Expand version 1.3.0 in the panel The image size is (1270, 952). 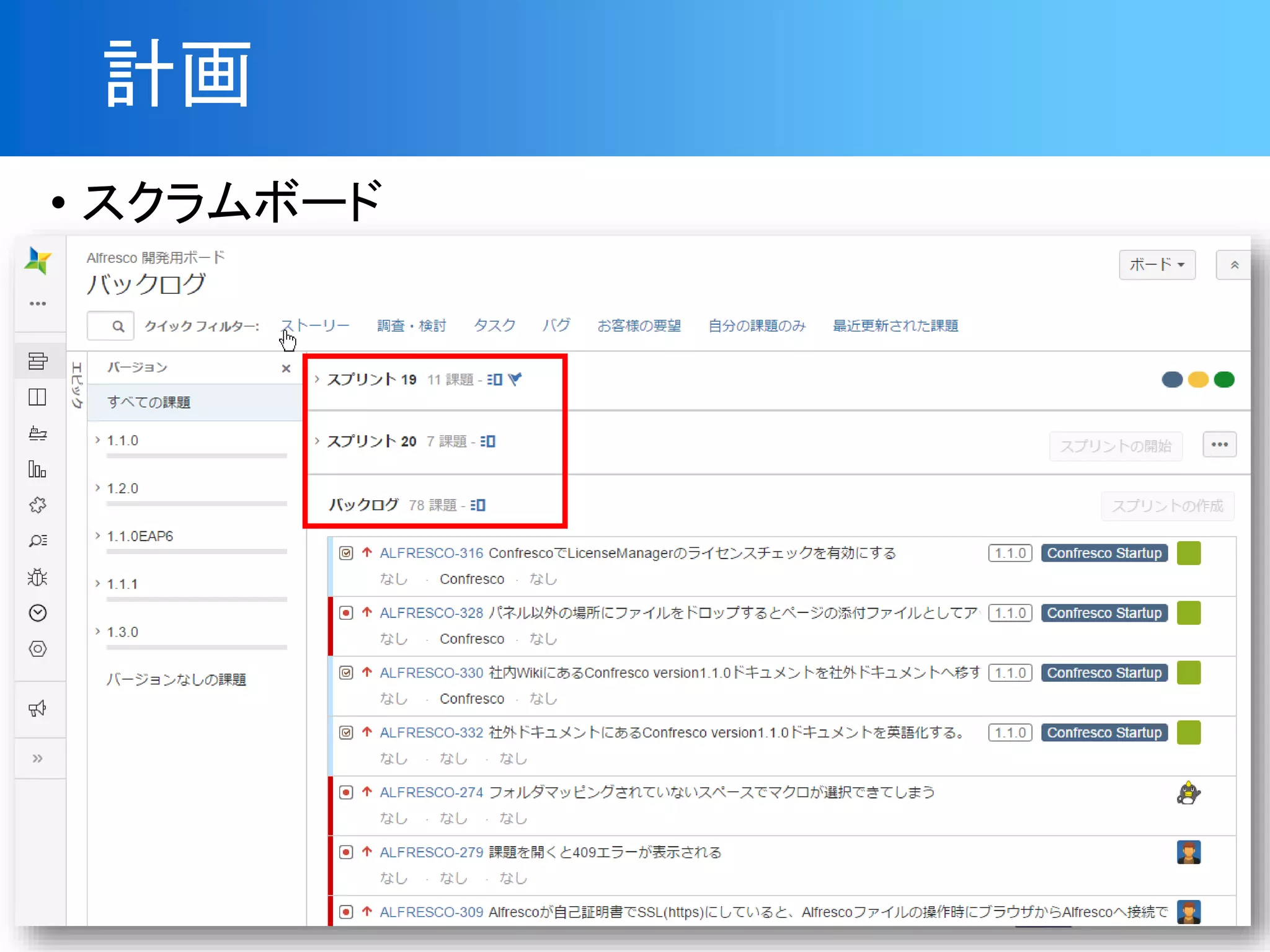tap(97, 631)
